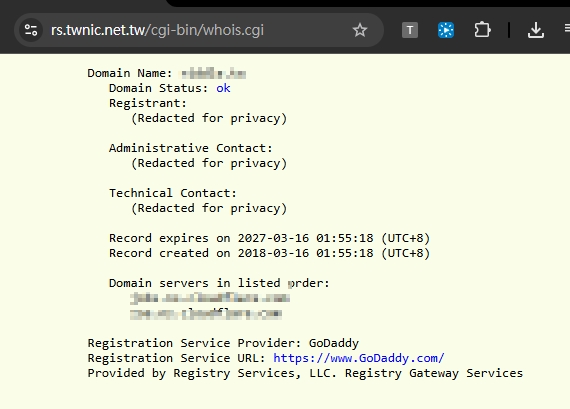
Task: Bookmark this page with the star icon
Action: point(360,30)
